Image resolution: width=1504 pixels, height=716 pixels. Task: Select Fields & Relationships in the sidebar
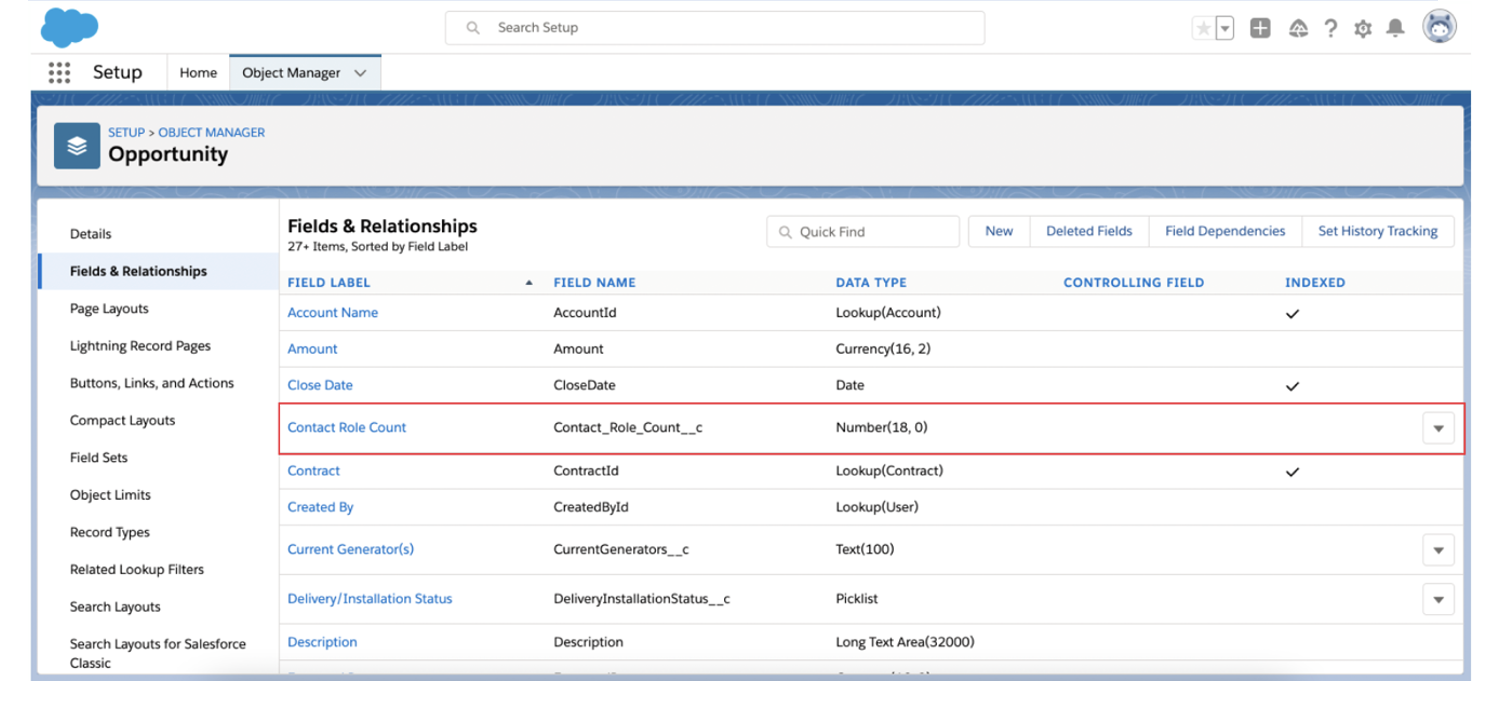pos(158,271)
